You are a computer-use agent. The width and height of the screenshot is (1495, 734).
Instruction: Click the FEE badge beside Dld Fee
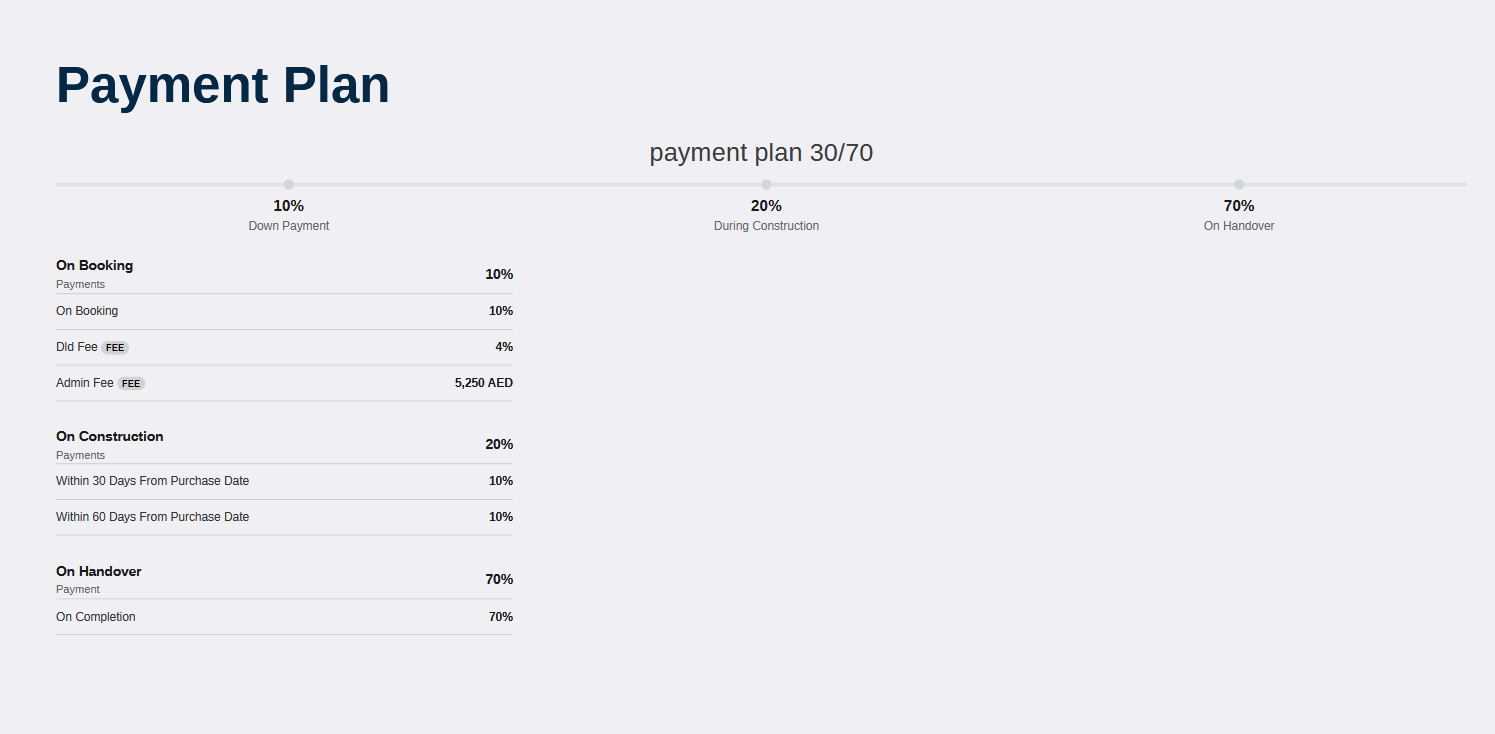click(x=115, y=348)
